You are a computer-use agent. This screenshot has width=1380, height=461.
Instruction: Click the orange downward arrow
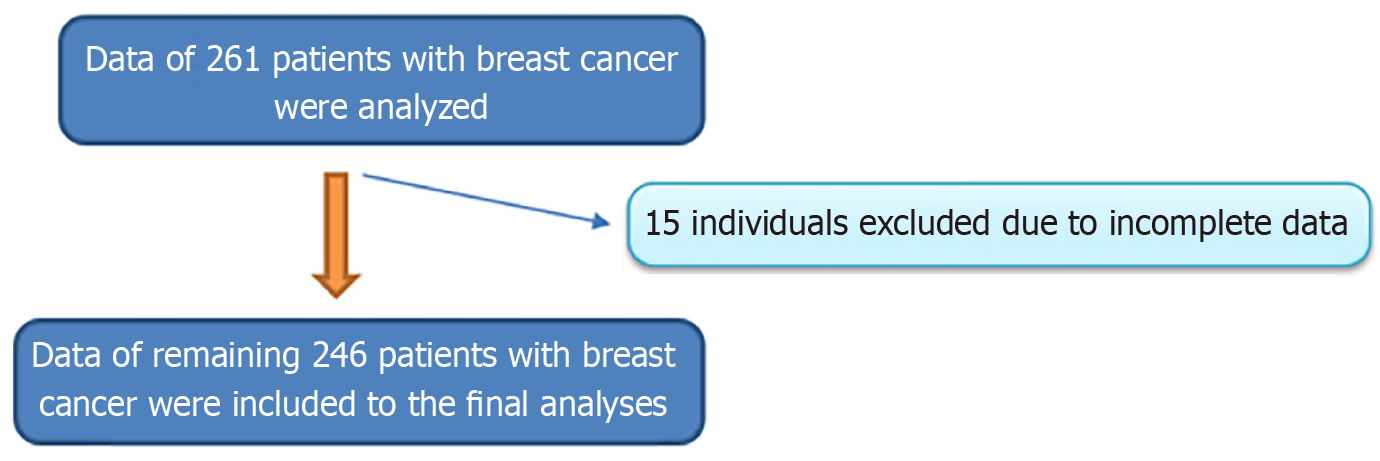pos(337,235)
